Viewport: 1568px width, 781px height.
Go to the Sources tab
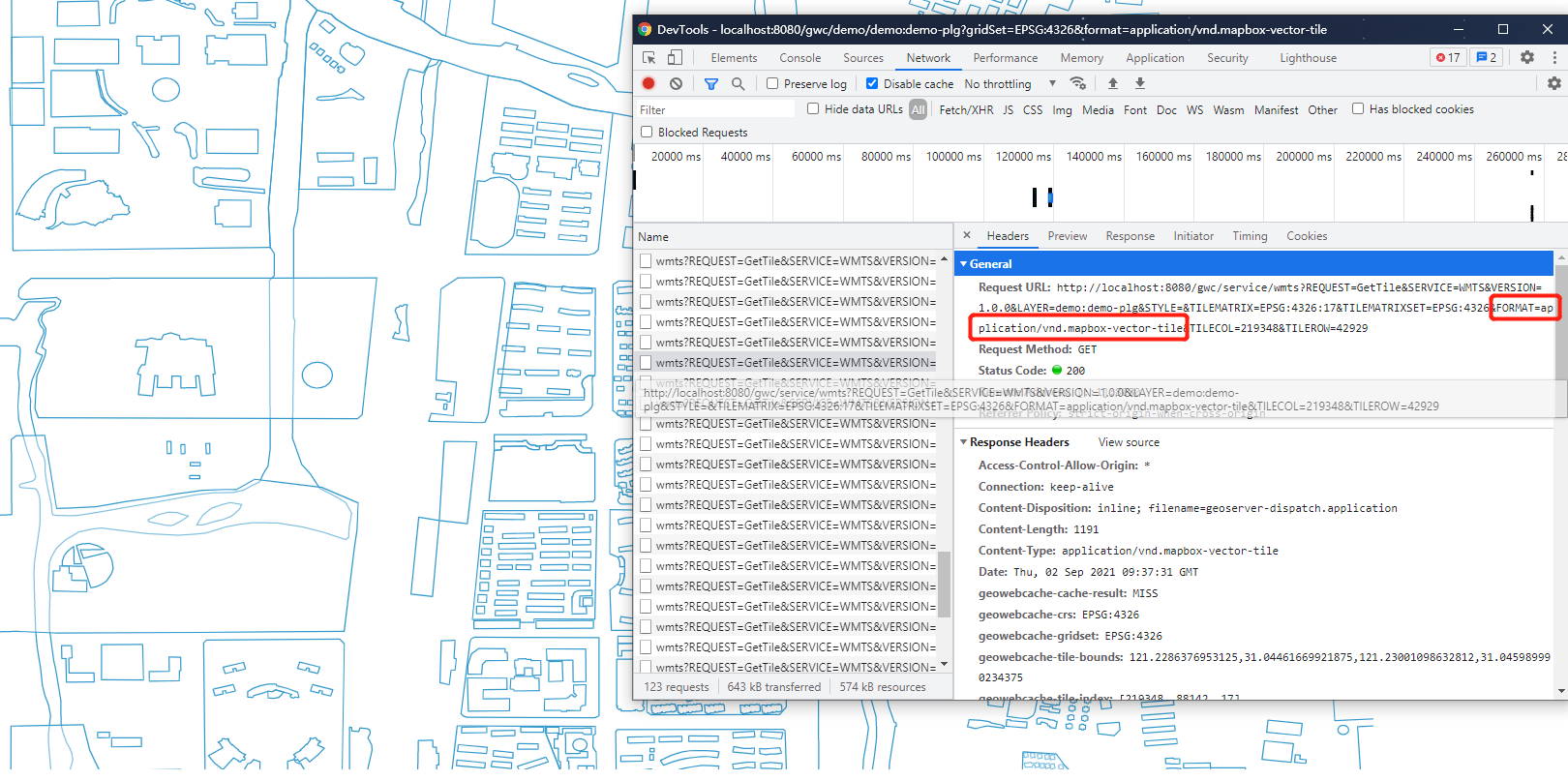coord(863,58)
